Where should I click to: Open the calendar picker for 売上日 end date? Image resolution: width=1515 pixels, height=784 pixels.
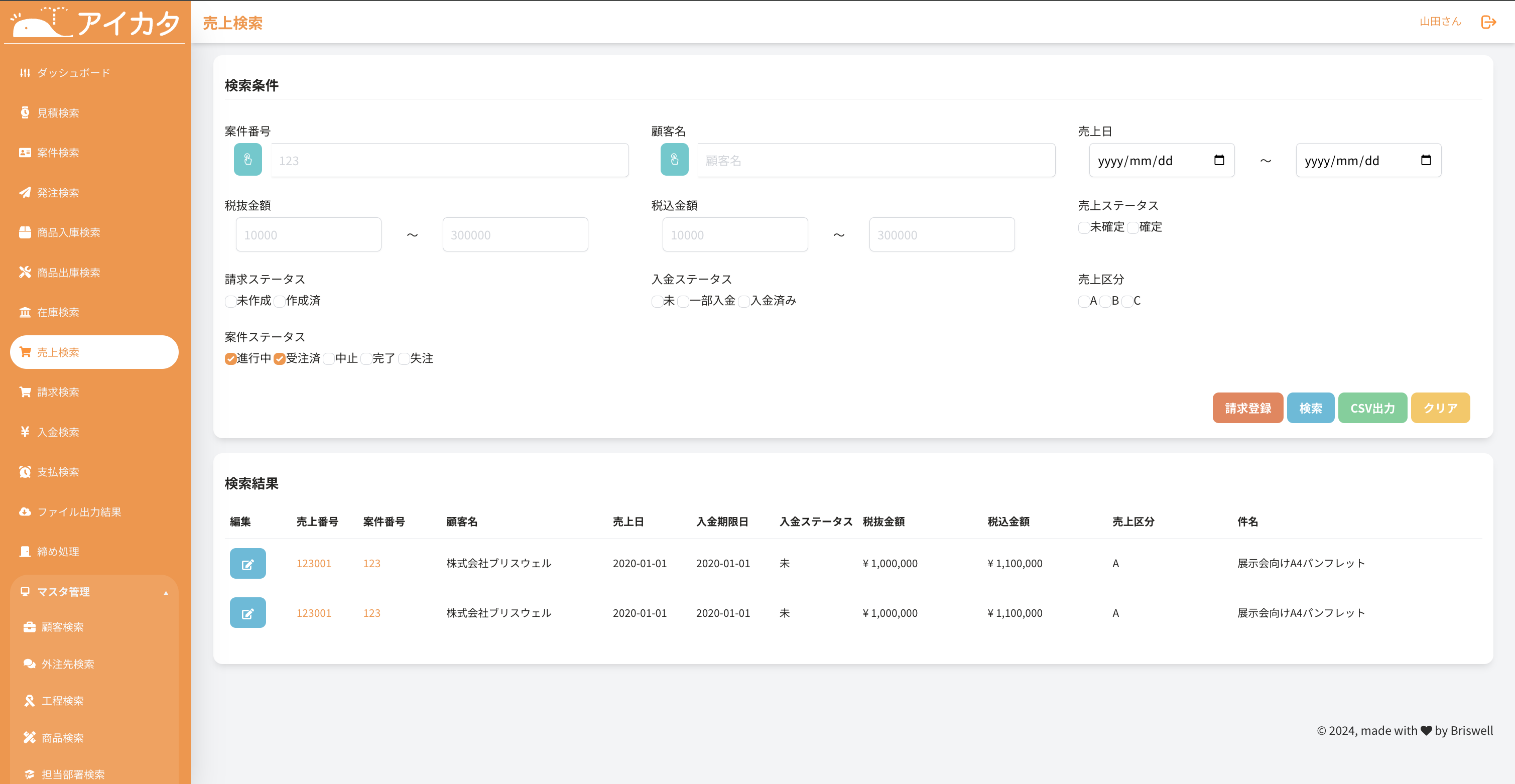pyautogui.click(x=1426, y=160)
